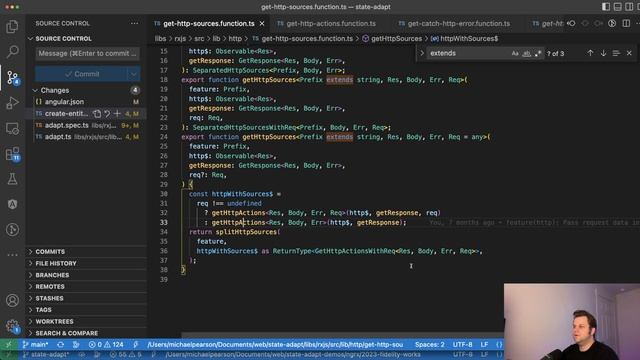
Task: Close the find widget
Action: click(629, 53)
